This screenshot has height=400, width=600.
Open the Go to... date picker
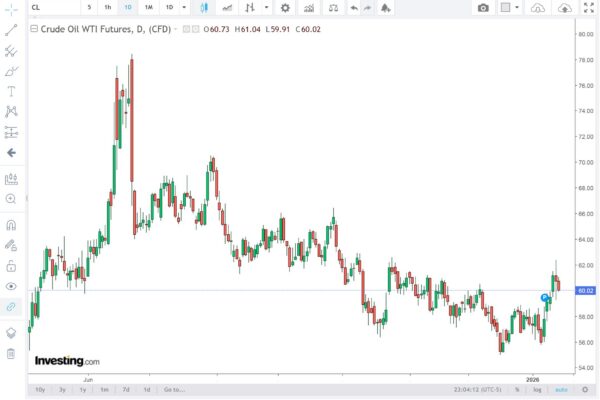click(x=174, y=390)
